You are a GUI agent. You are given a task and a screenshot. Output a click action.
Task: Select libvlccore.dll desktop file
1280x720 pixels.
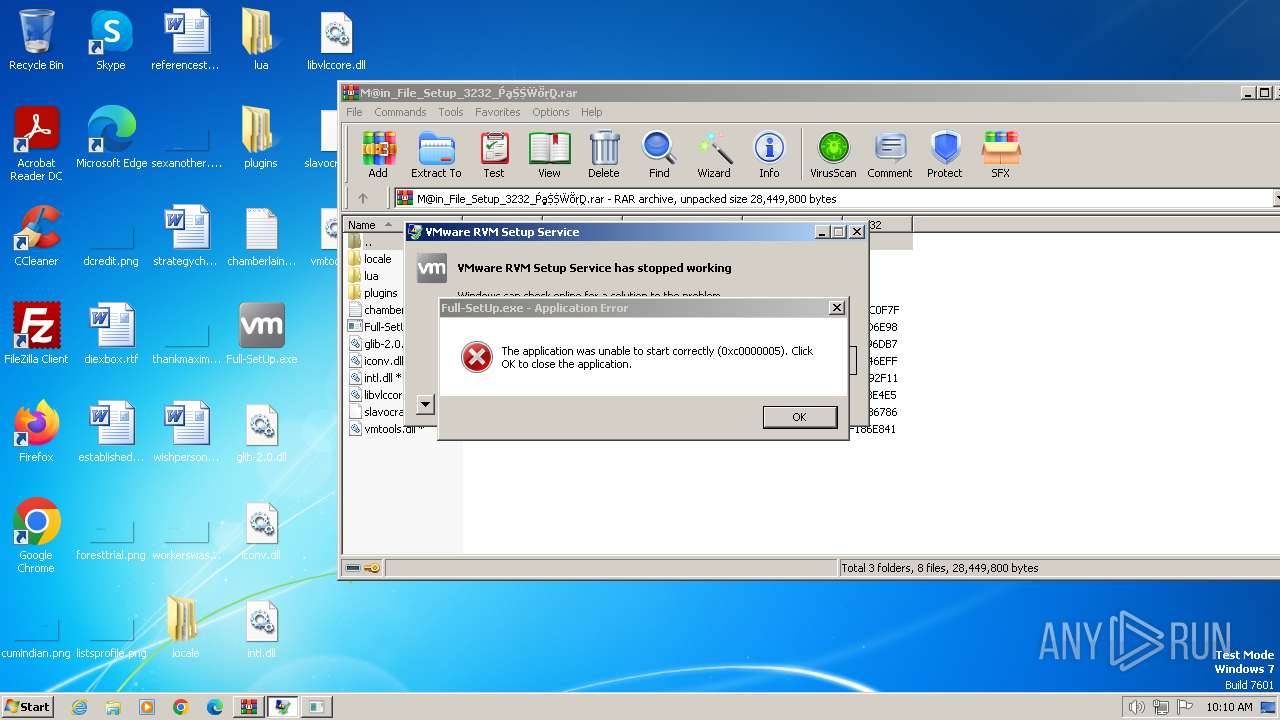[337, 41]
